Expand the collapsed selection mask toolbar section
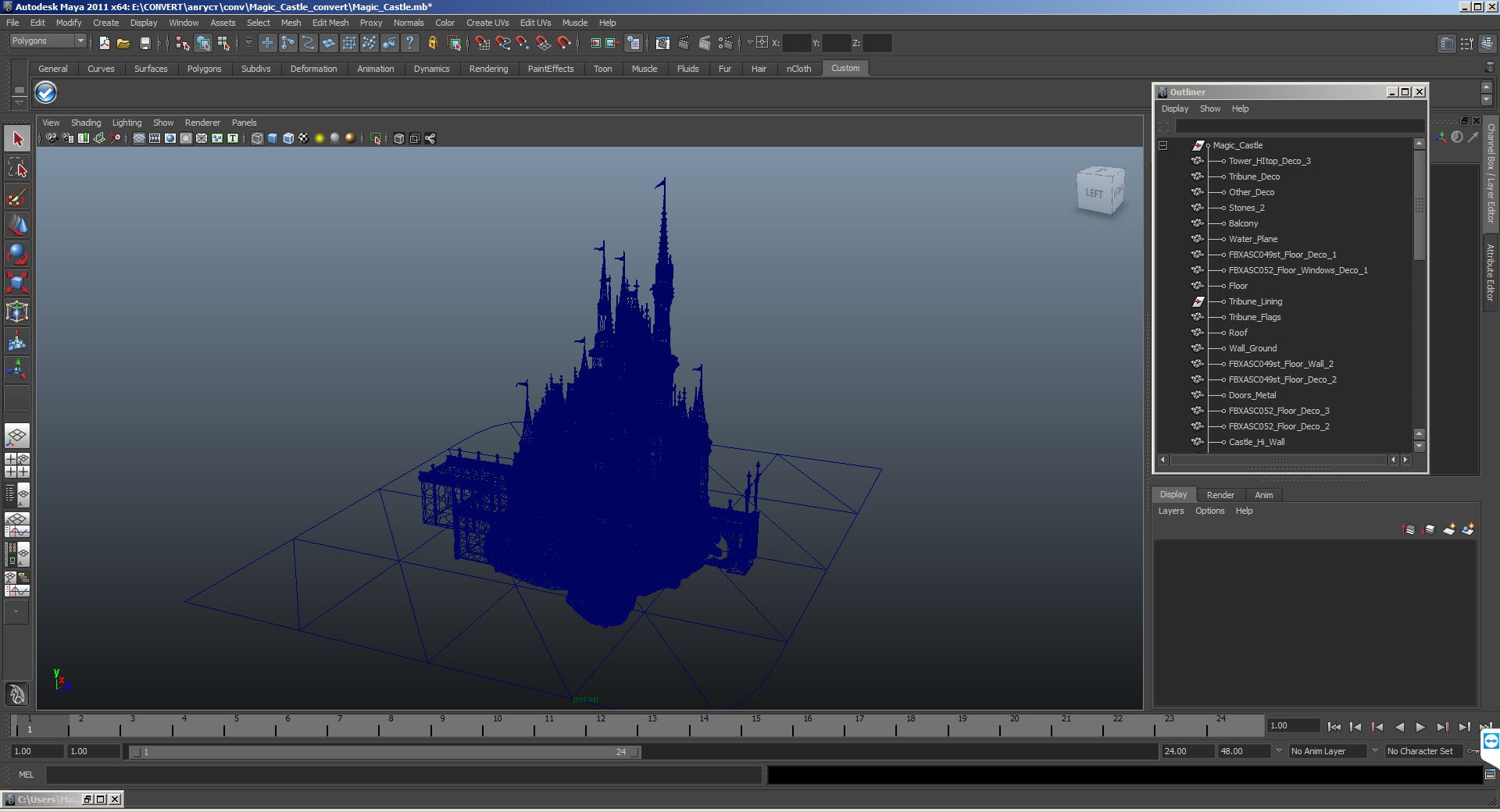1500x812 pixels. (x=248, y=43)
